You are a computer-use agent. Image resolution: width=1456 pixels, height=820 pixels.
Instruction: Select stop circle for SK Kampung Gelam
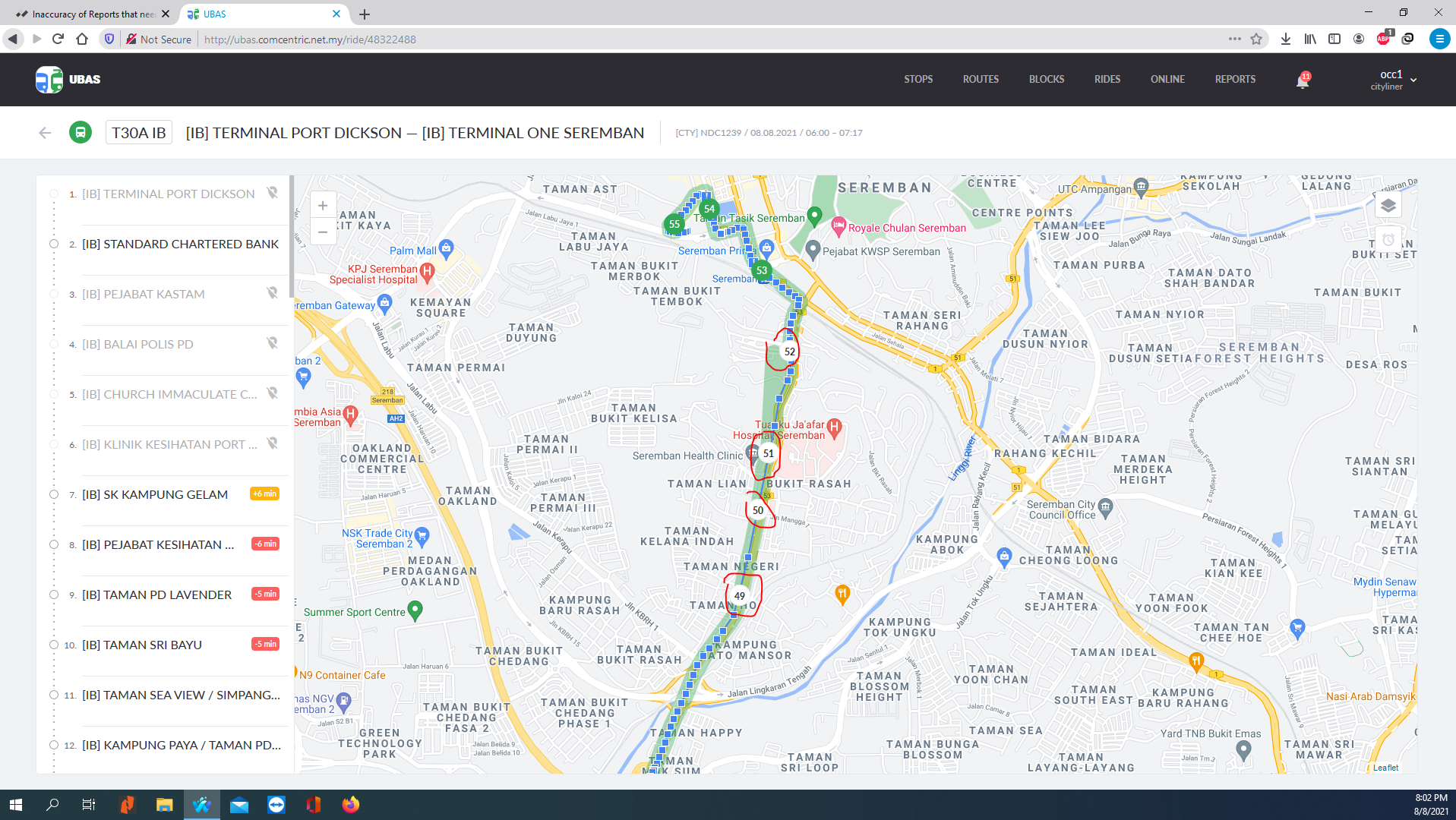(54, 495)
